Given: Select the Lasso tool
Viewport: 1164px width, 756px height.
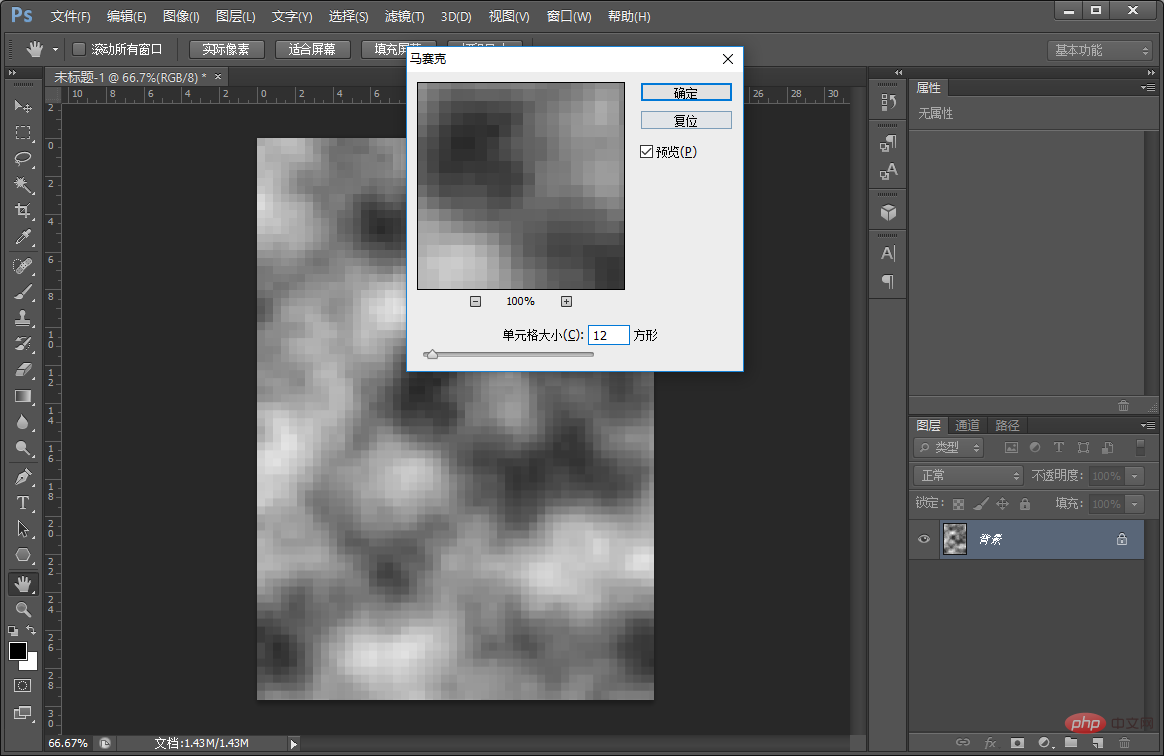Looking at the screenshot, I should point(23,159).
